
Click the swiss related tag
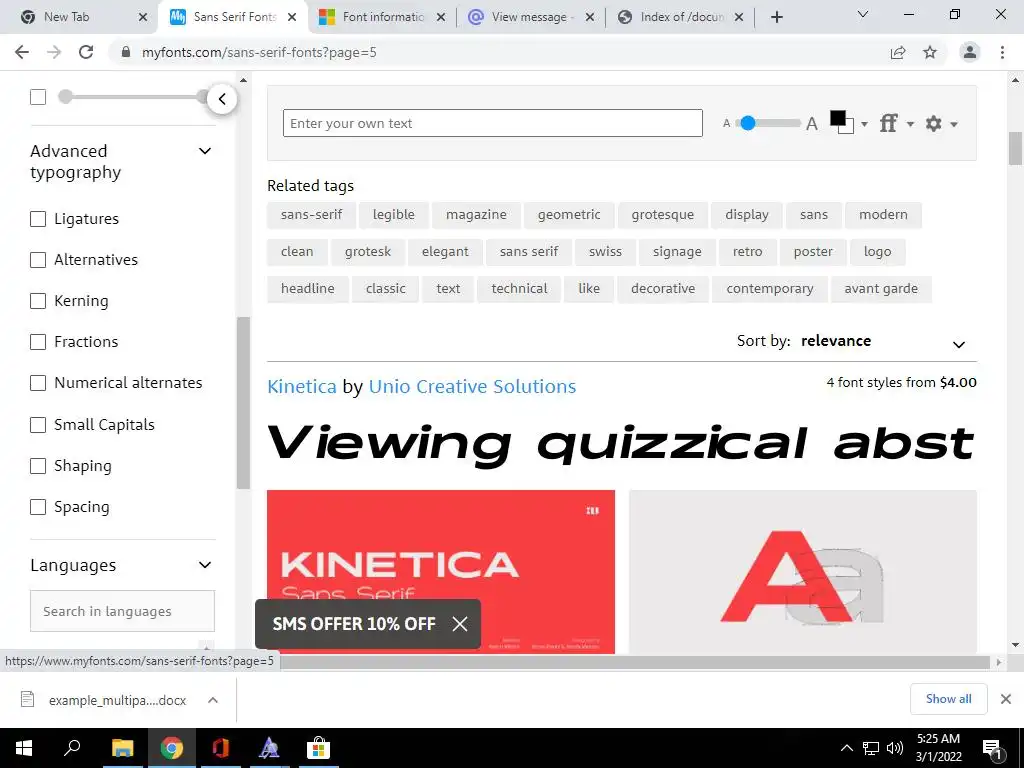pos(605,251)
